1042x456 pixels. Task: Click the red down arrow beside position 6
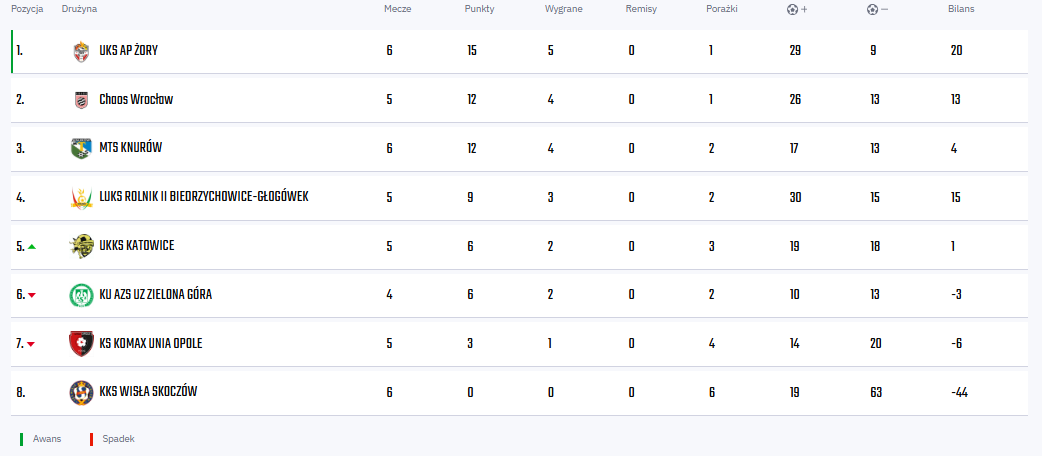click(x=31, y=295)
